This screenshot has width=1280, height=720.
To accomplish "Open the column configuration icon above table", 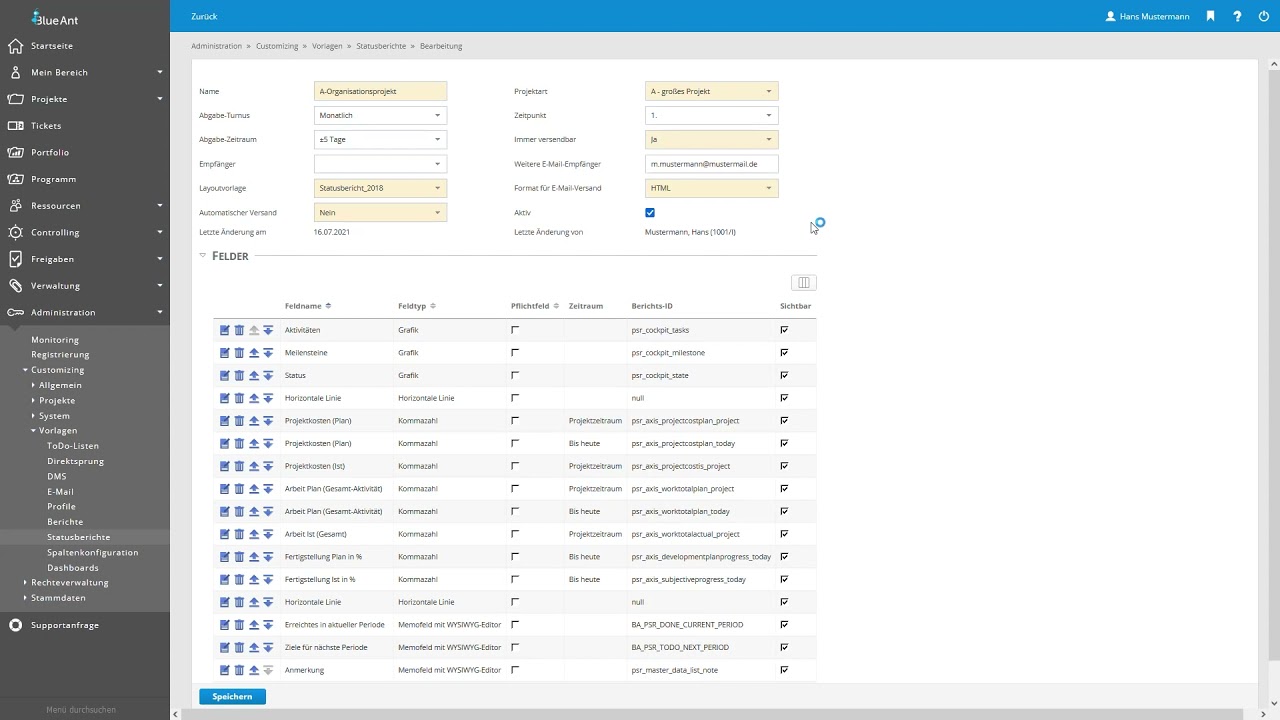I will tap(803, 283).
